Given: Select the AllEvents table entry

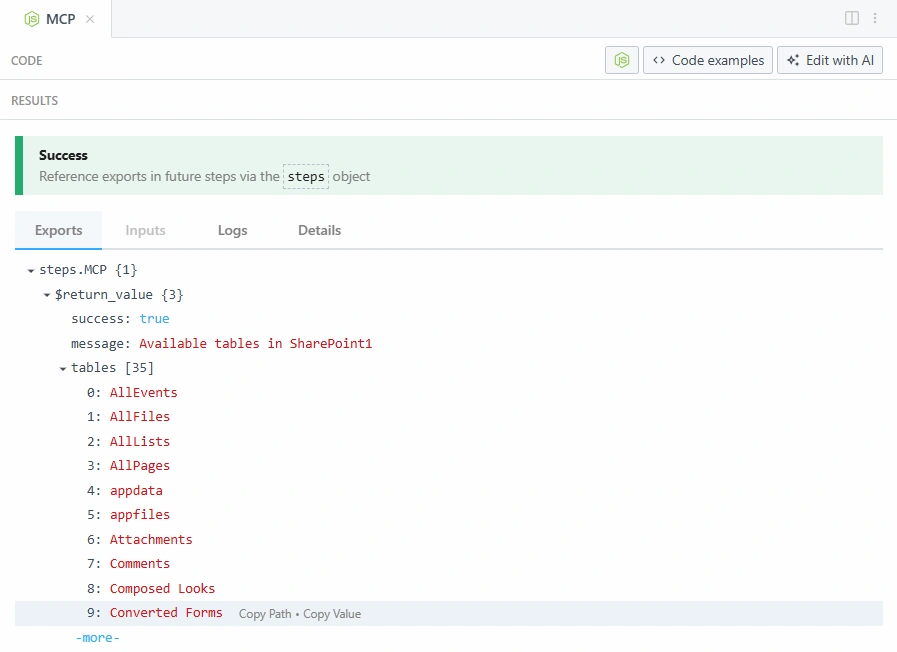Looking at the screenshot, I should [x=143, y=393].
